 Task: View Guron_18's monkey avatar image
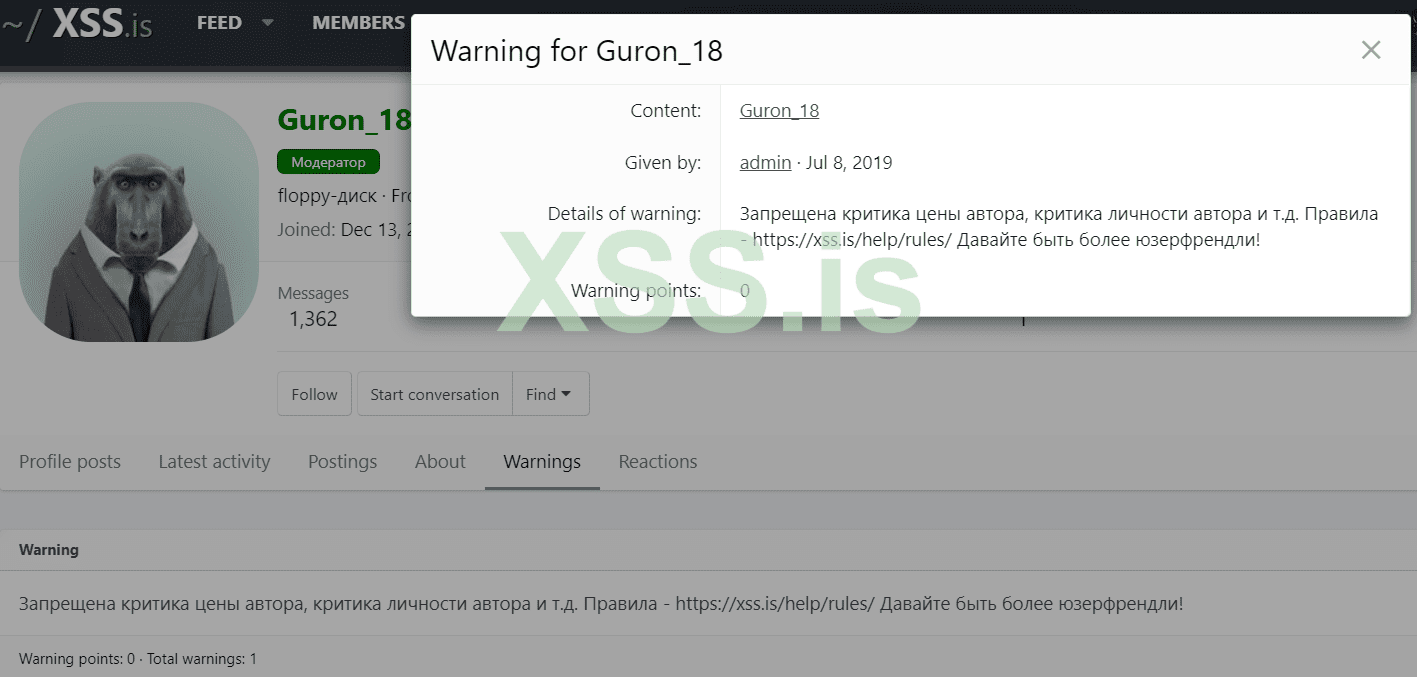(x=139, y=222)
